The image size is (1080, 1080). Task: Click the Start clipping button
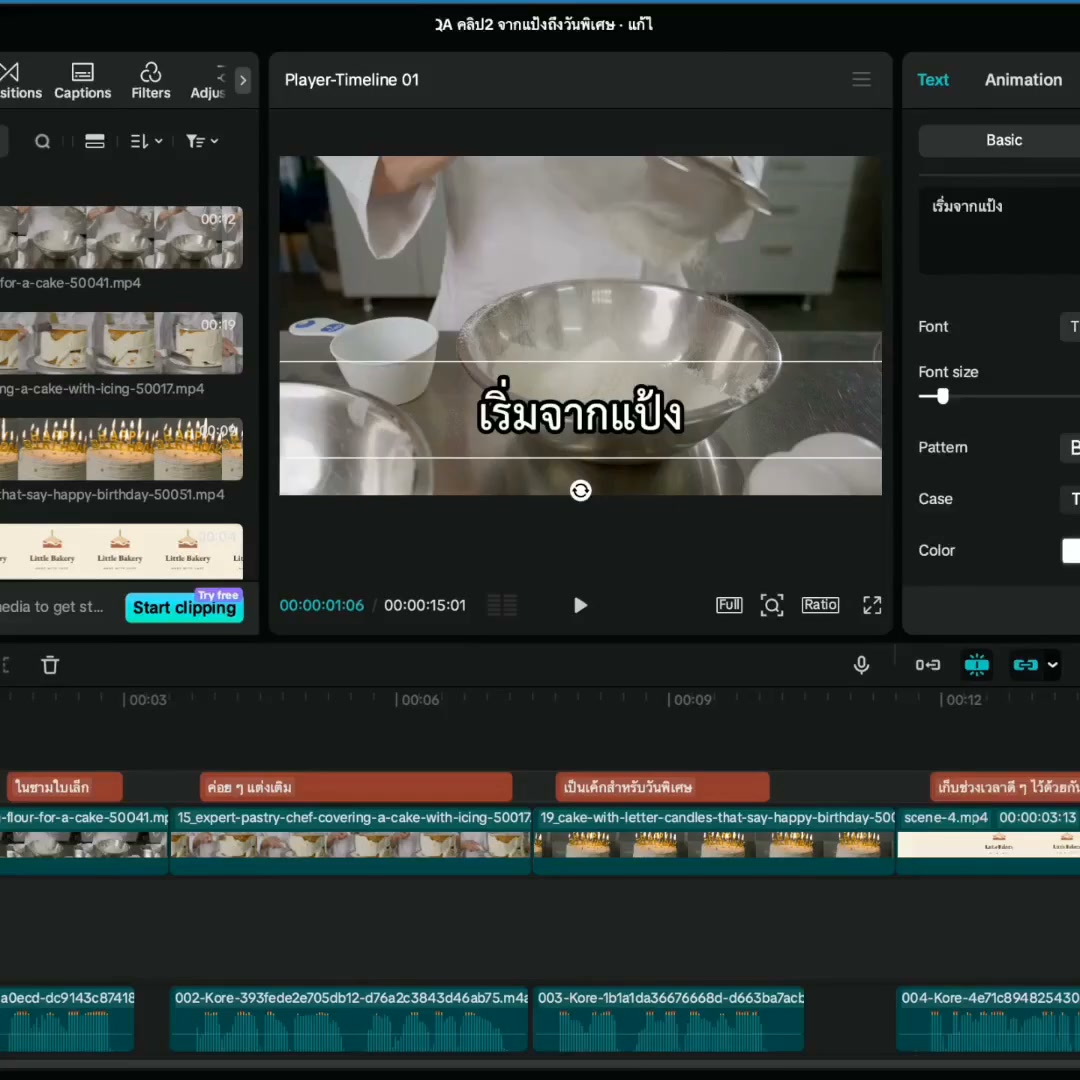(x=185, y=607)
